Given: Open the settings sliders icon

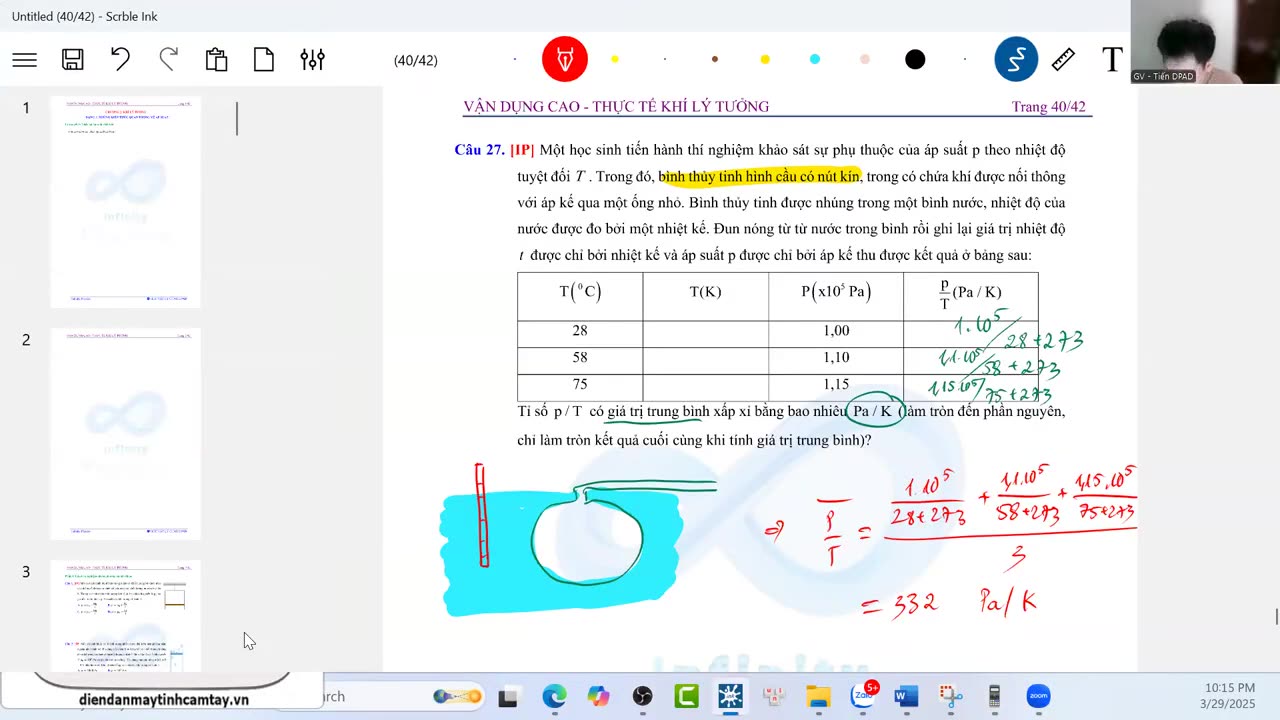Looking at the screenshot, I should point(312,60).
